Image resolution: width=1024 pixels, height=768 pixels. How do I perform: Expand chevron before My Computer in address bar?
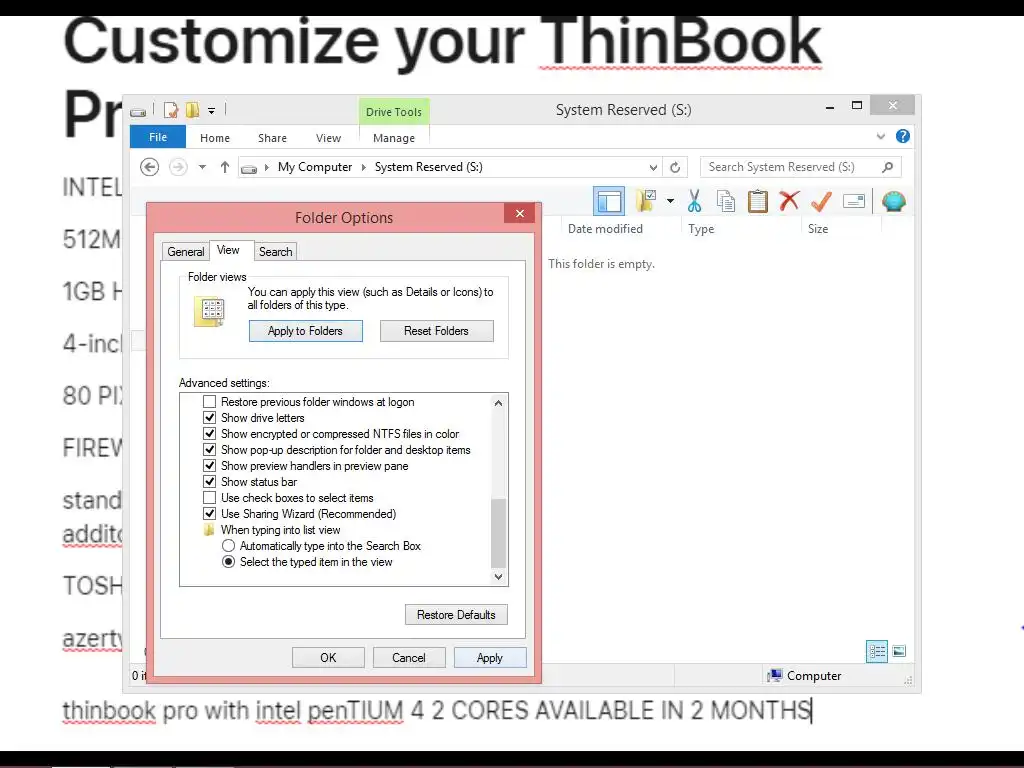pyautogui.click(x=266, y=168)
